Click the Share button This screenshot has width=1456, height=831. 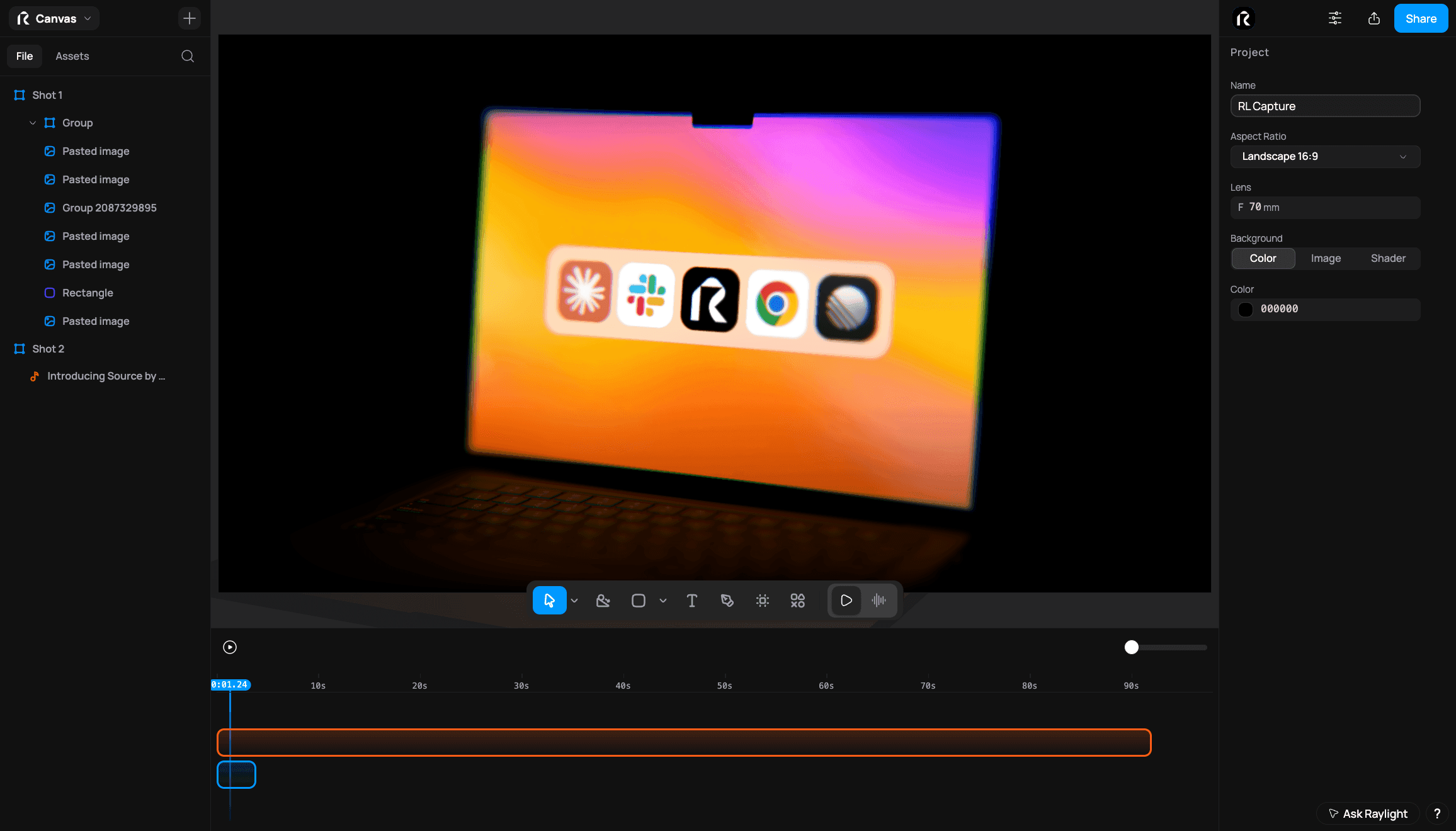pos(1421,19)
